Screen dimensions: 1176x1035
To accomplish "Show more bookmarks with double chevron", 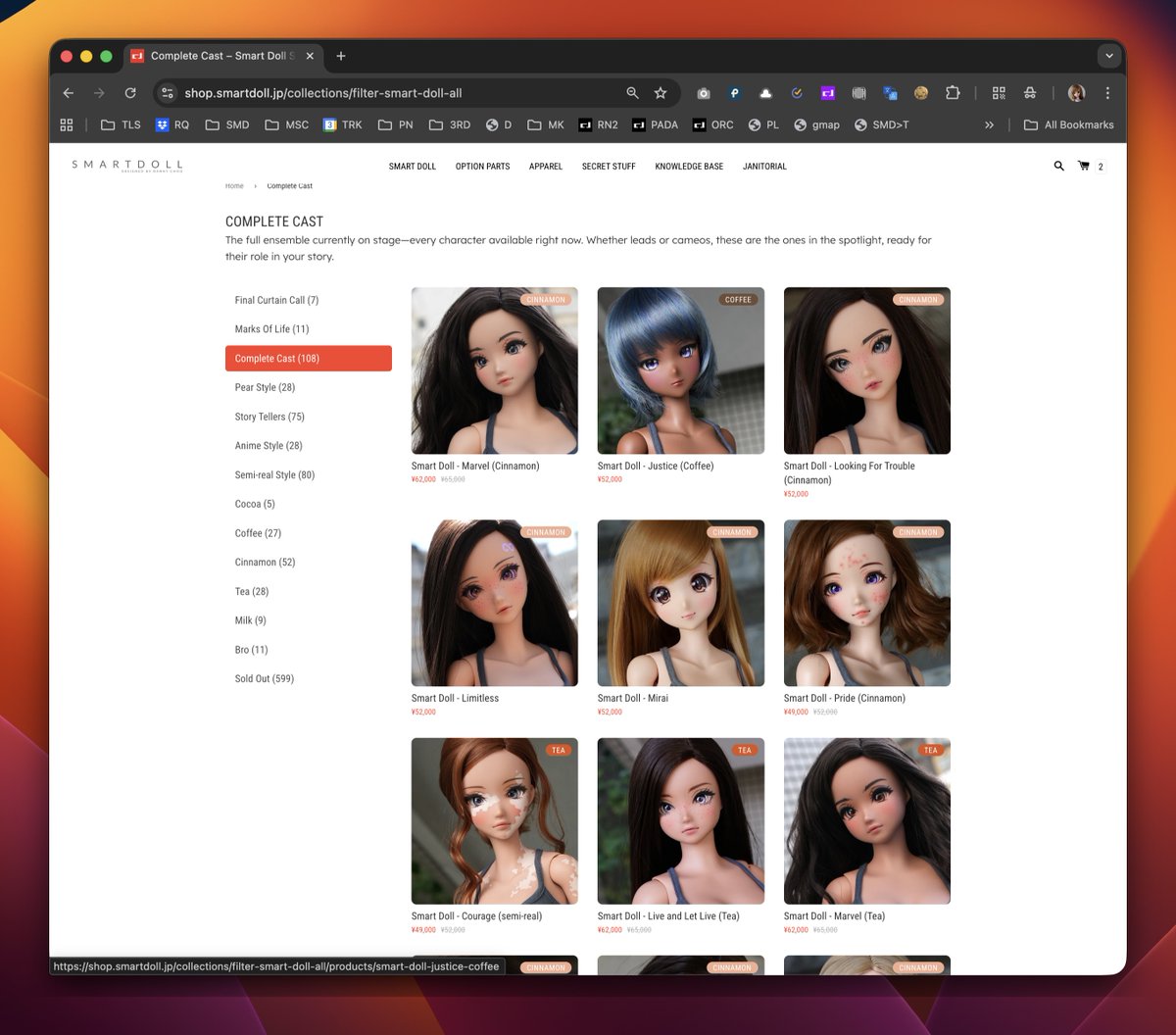I will (989, 124).
